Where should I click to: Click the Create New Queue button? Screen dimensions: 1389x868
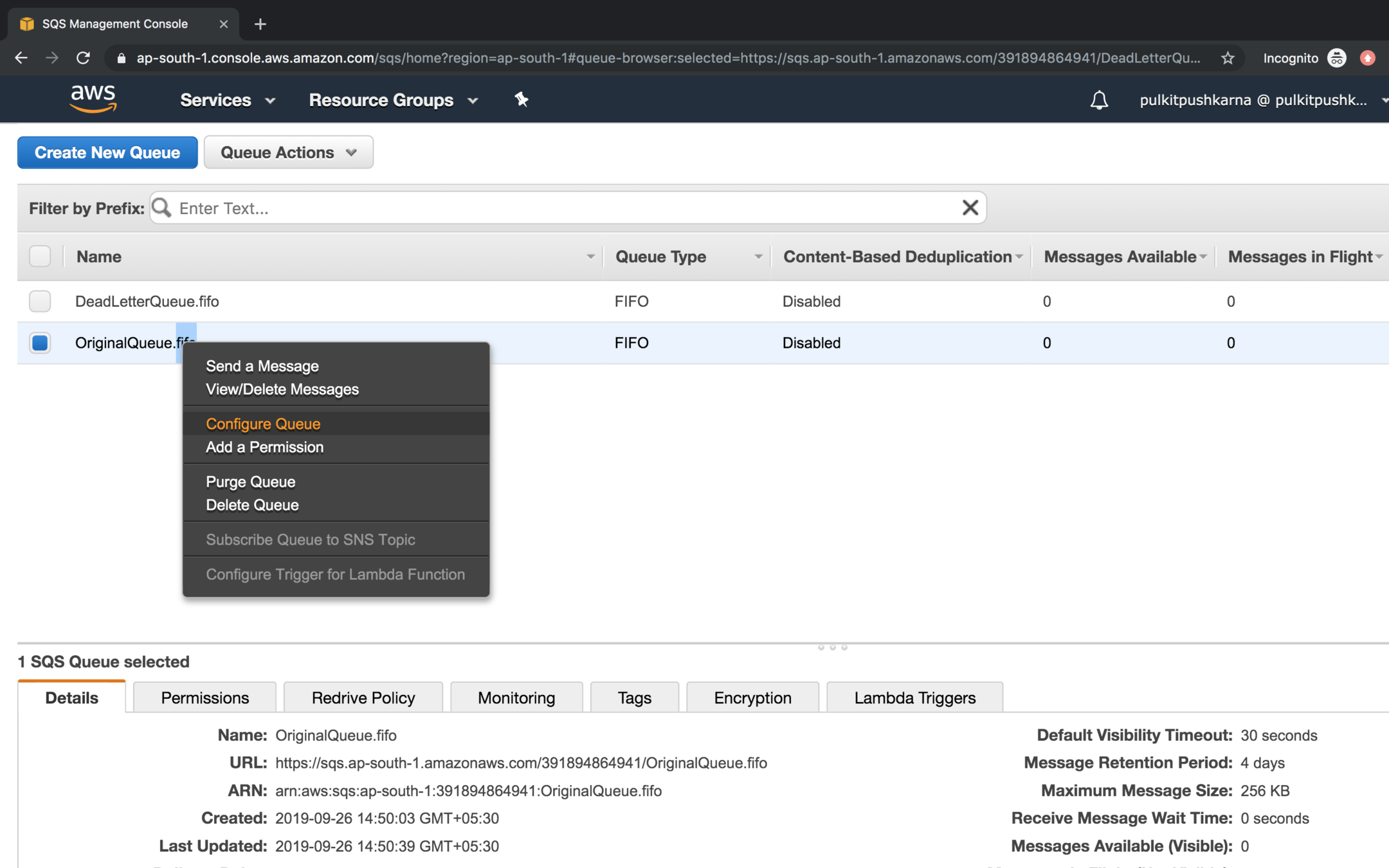tap(107, 152)
